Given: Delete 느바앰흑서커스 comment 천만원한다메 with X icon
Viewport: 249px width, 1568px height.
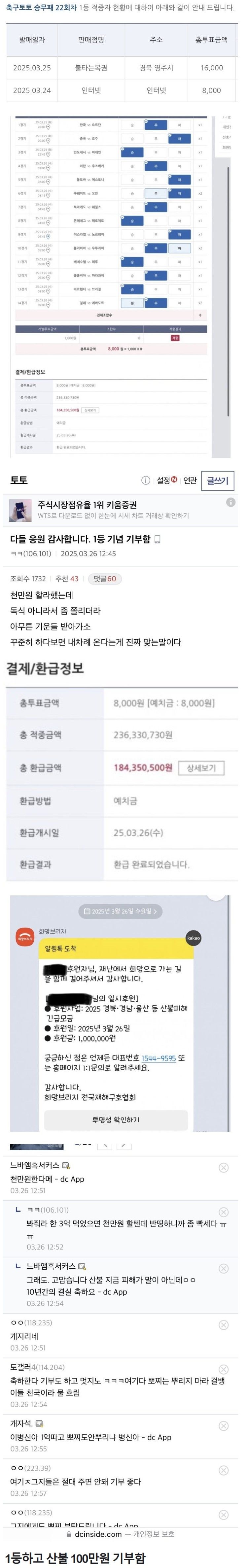Looking at the screenshot, I should click(224, 1167).
